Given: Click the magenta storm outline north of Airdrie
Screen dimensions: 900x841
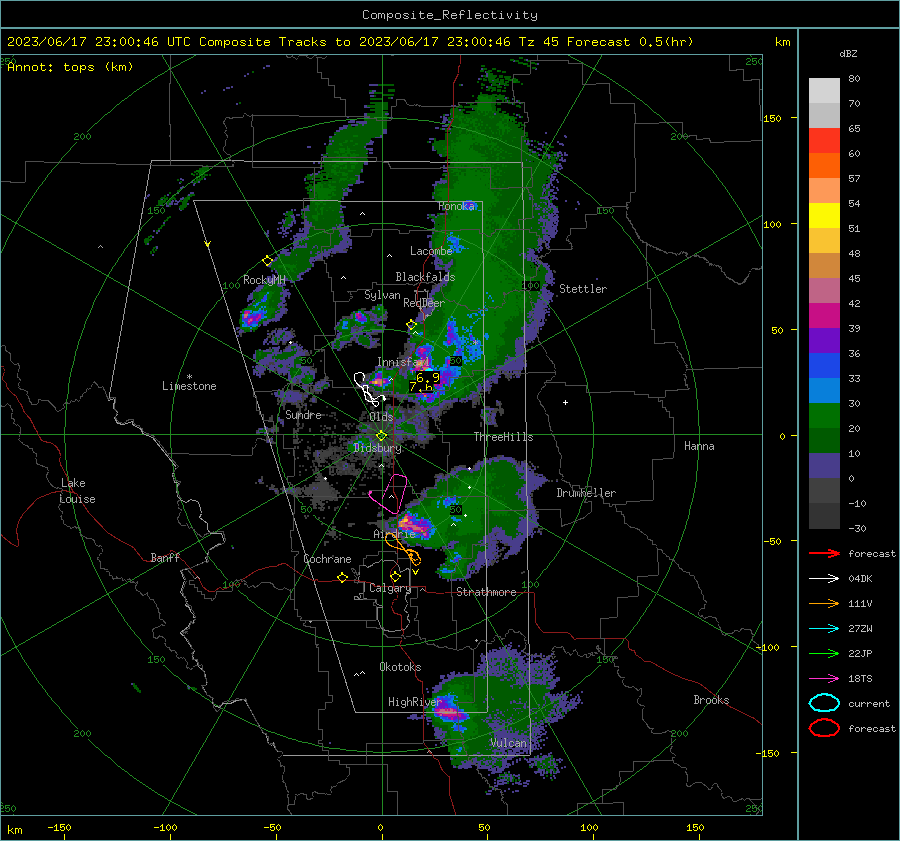Looking at the screenshot, I should point(390,494).
